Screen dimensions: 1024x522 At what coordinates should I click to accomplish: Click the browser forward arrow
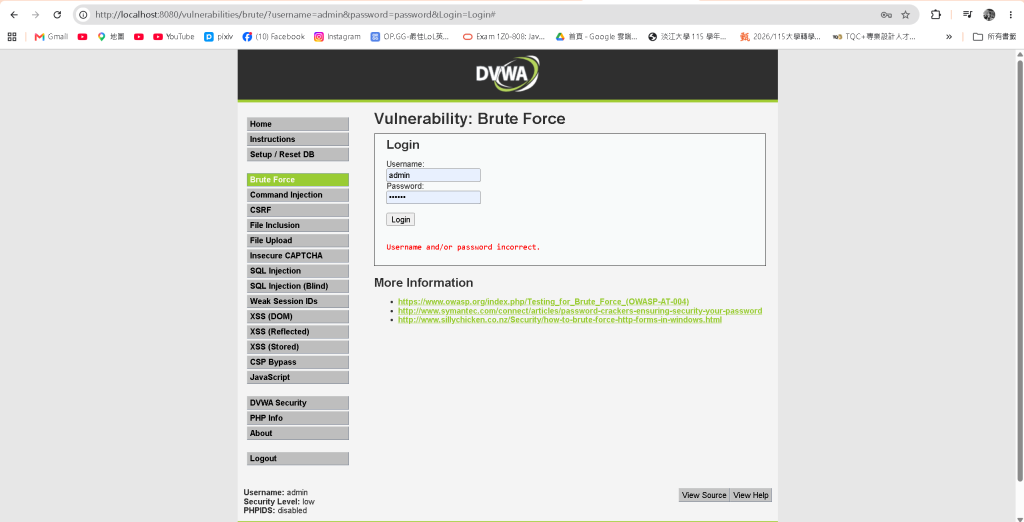35,14
